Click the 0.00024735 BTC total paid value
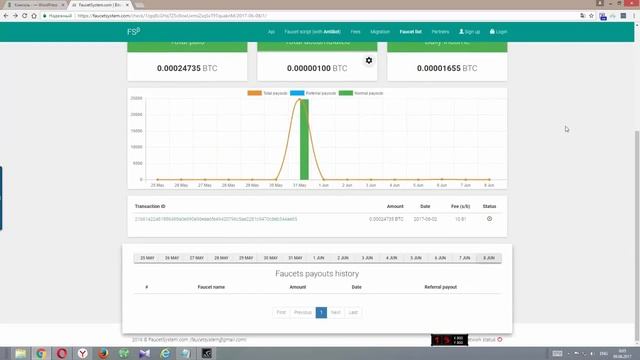 [187, 68]
